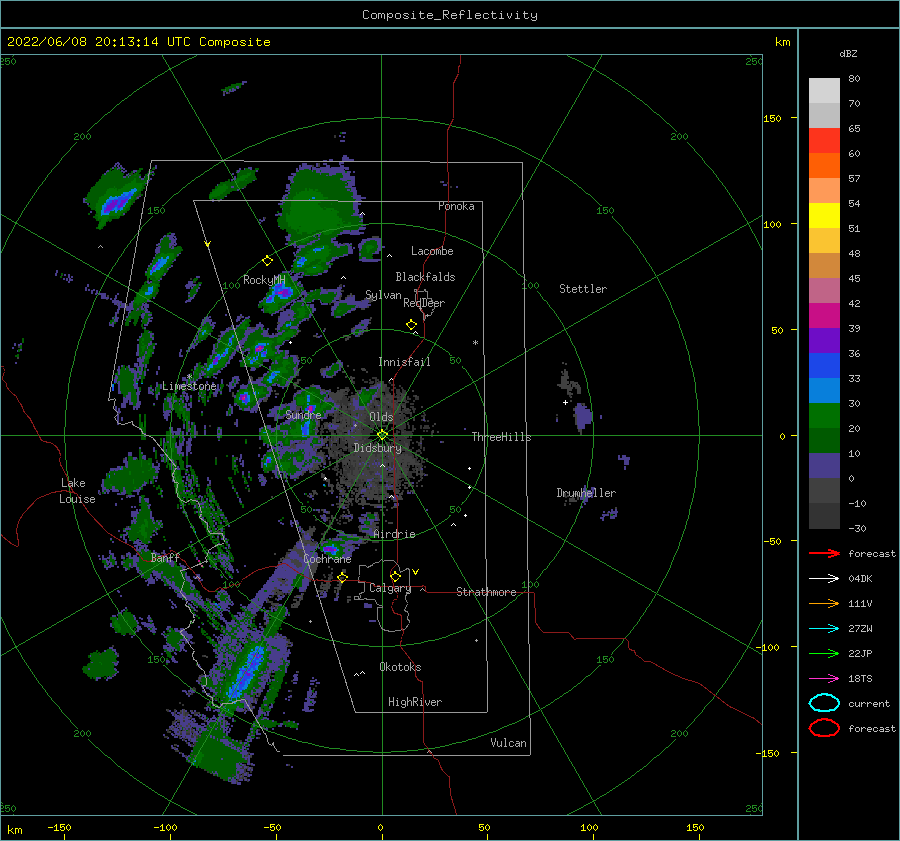Click the 18TS legend label
Image resolution: width=900 pixels, height=841 pixels.
click(860, 679)
